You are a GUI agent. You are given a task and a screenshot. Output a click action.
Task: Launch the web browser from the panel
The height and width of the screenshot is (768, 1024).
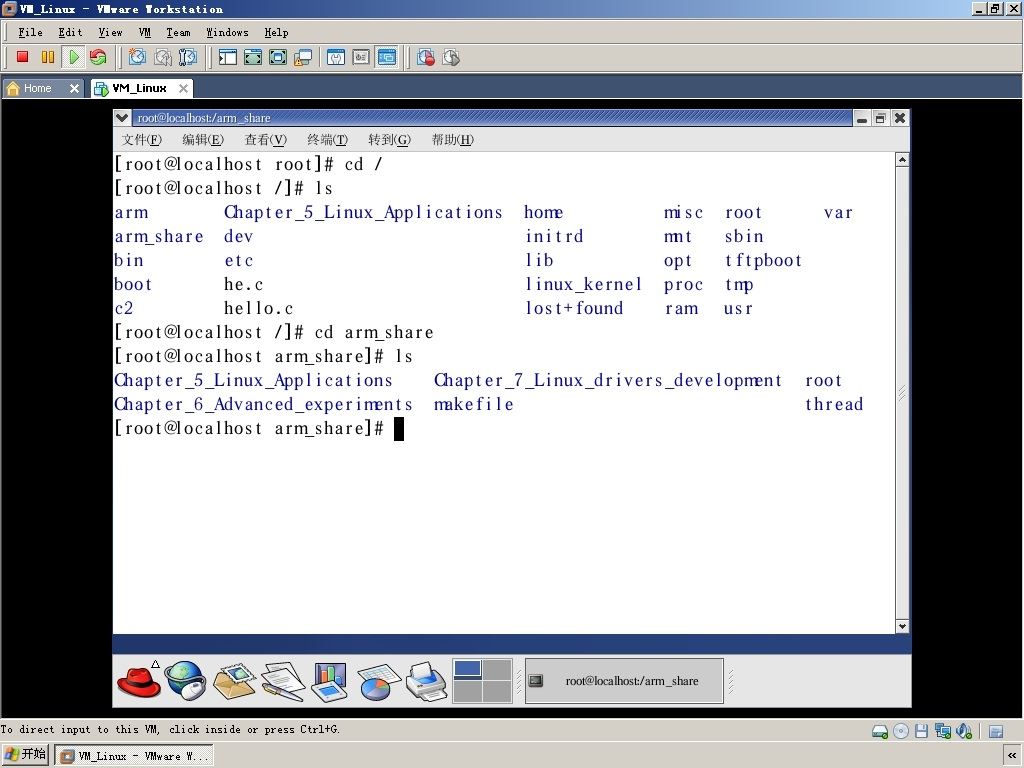tap(185, 680)
